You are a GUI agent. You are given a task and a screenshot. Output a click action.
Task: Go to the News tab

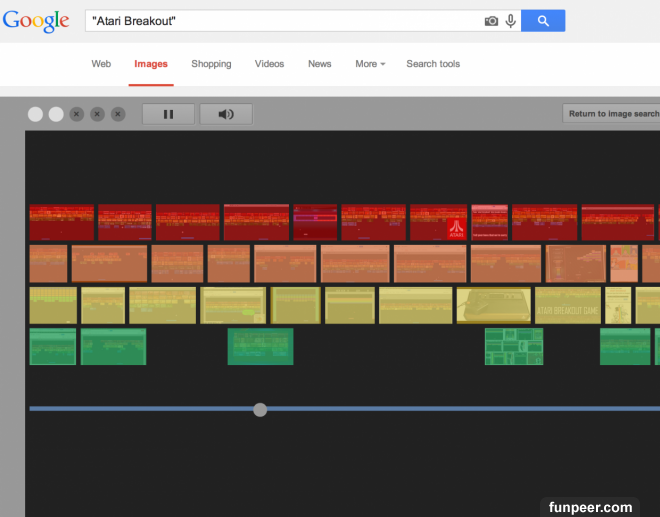click(x=319, y=64)
